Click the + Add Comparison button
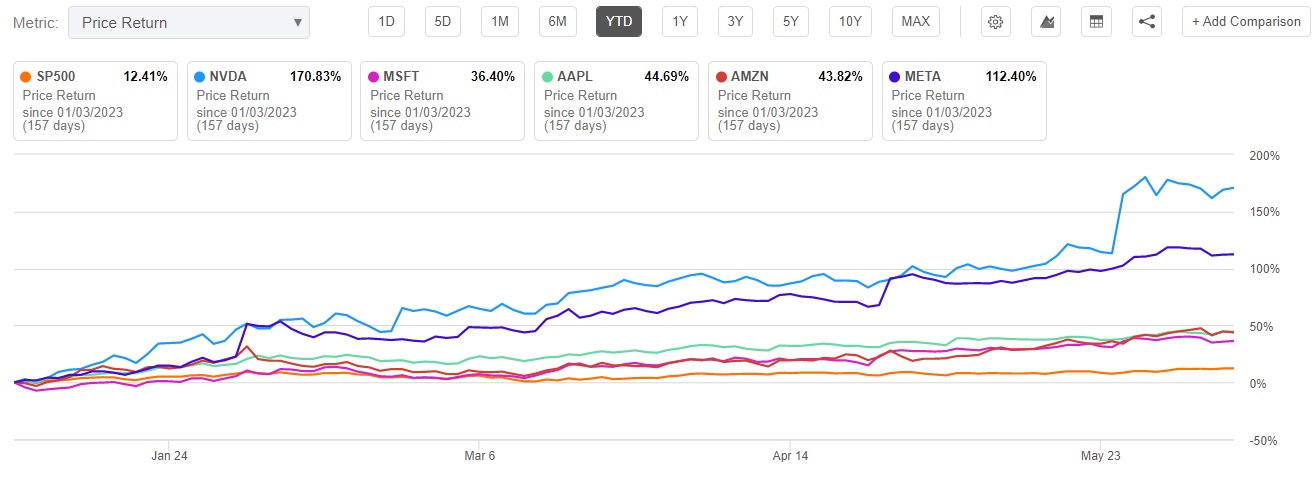 [x=1246, y=22]
